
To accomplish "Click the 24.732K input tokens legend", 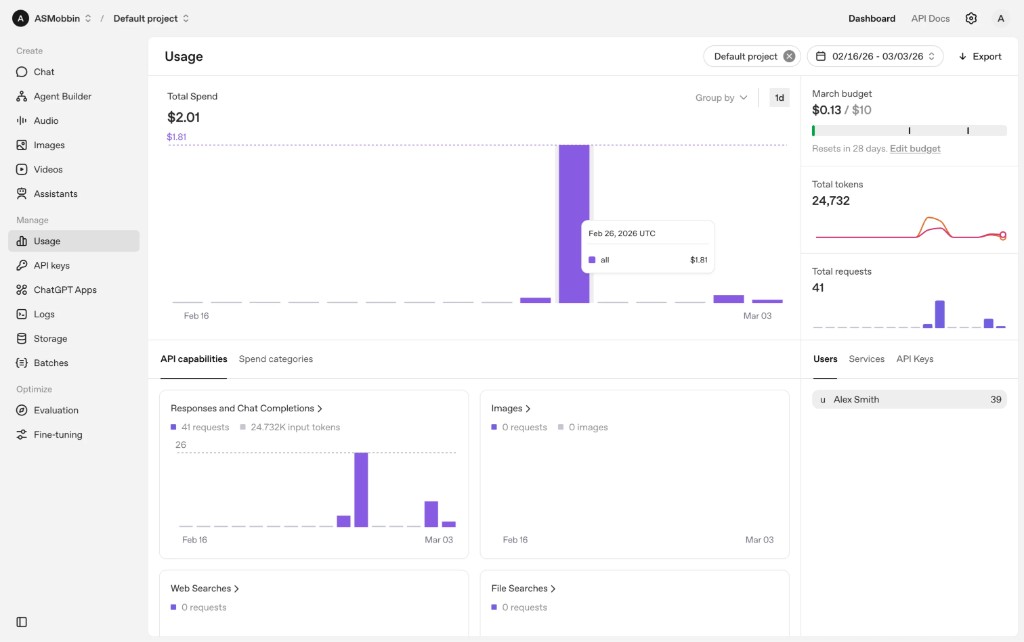I will pos(290,427).
